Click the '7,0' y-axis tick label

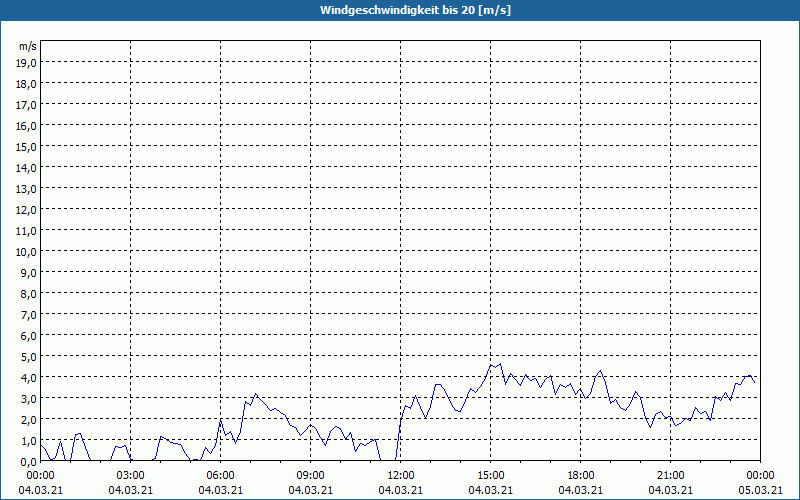point(28,315)
